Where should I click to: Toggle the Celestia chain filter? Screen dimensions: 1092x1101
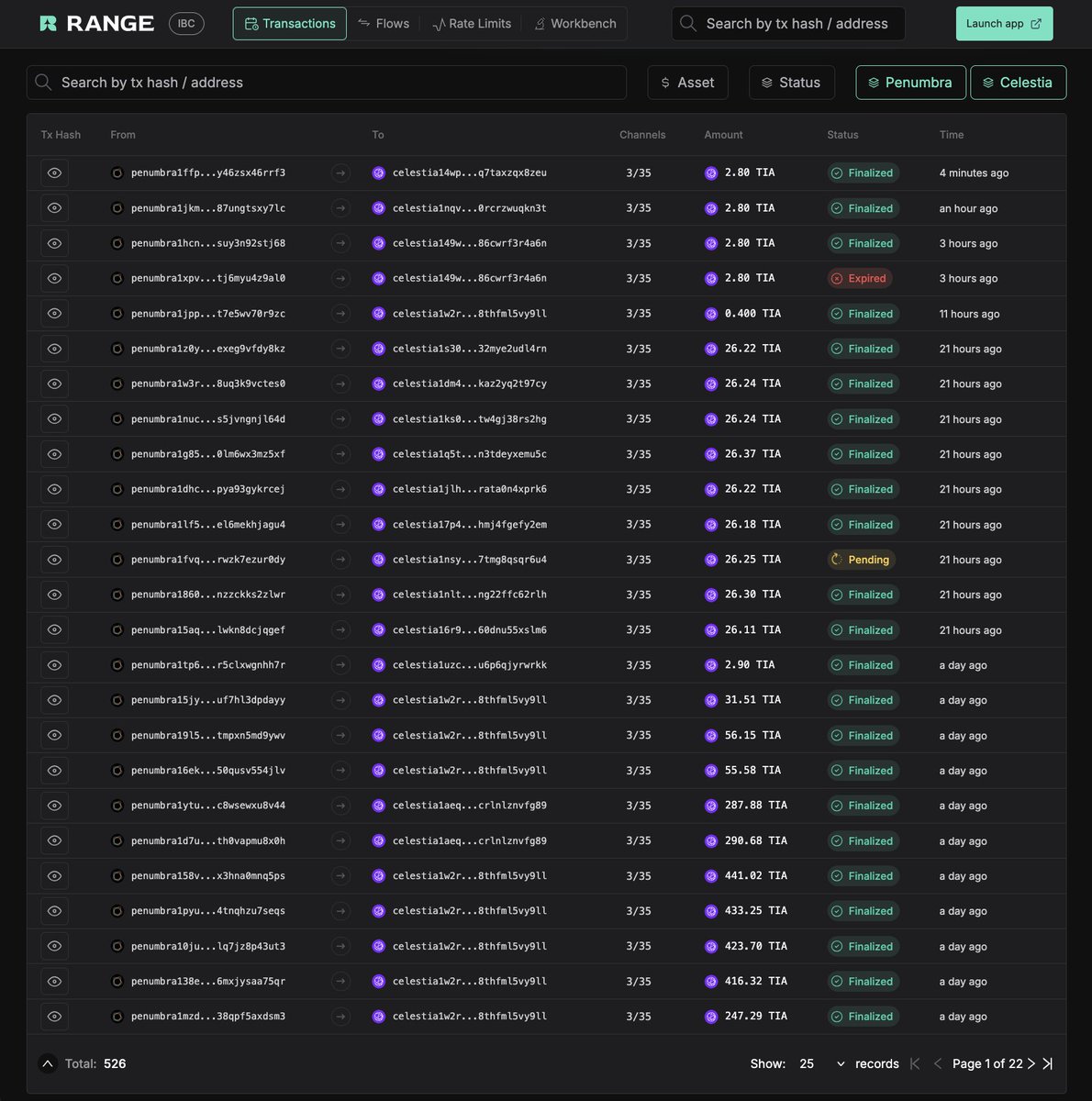tap(1018, 83)
